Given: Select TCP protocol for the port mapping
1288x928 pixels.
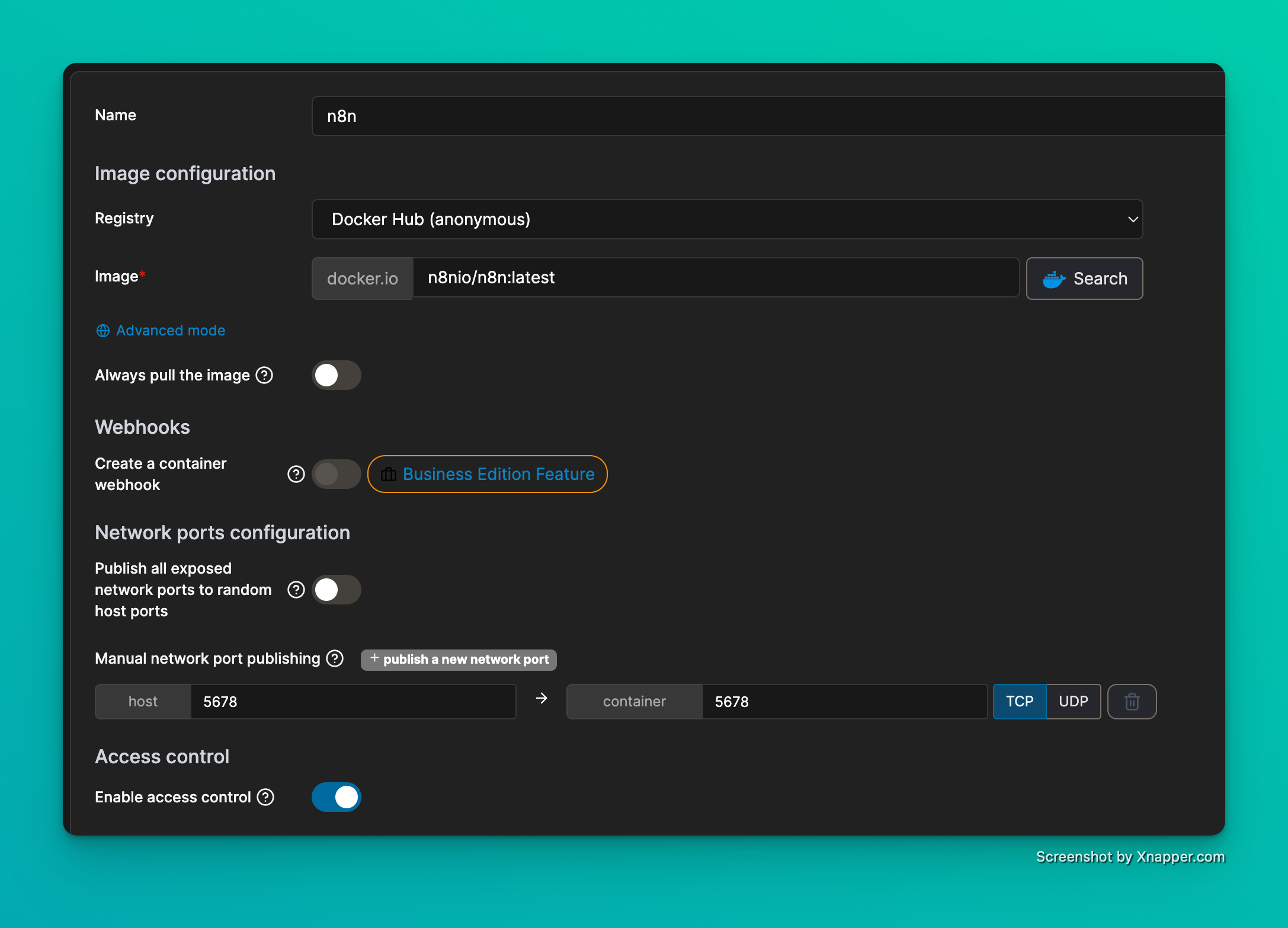Looking at the screenshot, I should [1020, 702].
